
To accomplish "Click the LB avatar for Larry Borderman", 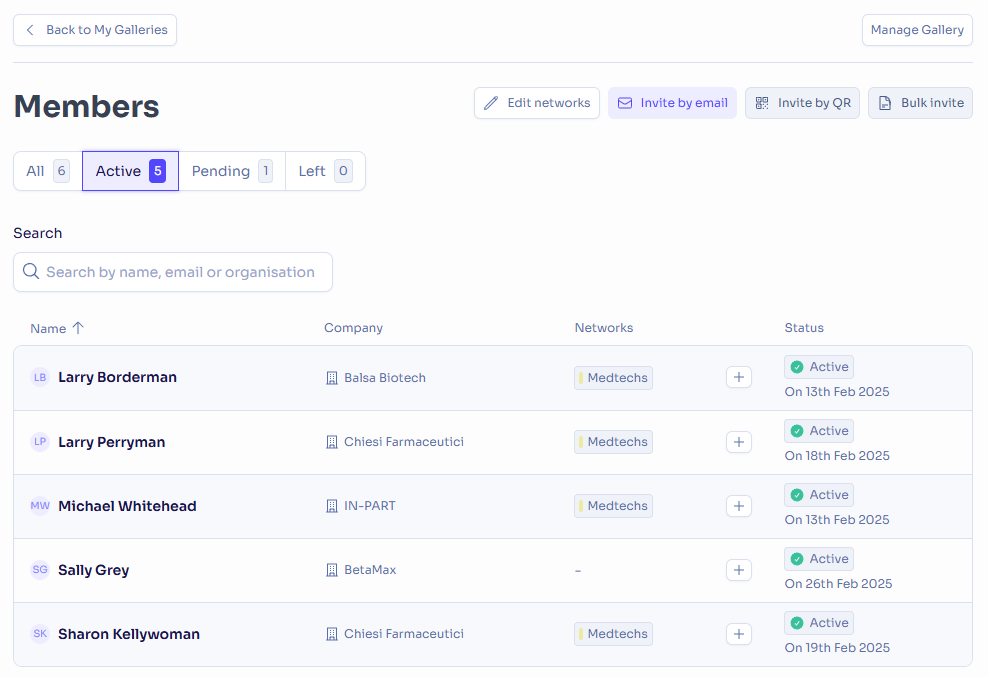I will 40,377.
